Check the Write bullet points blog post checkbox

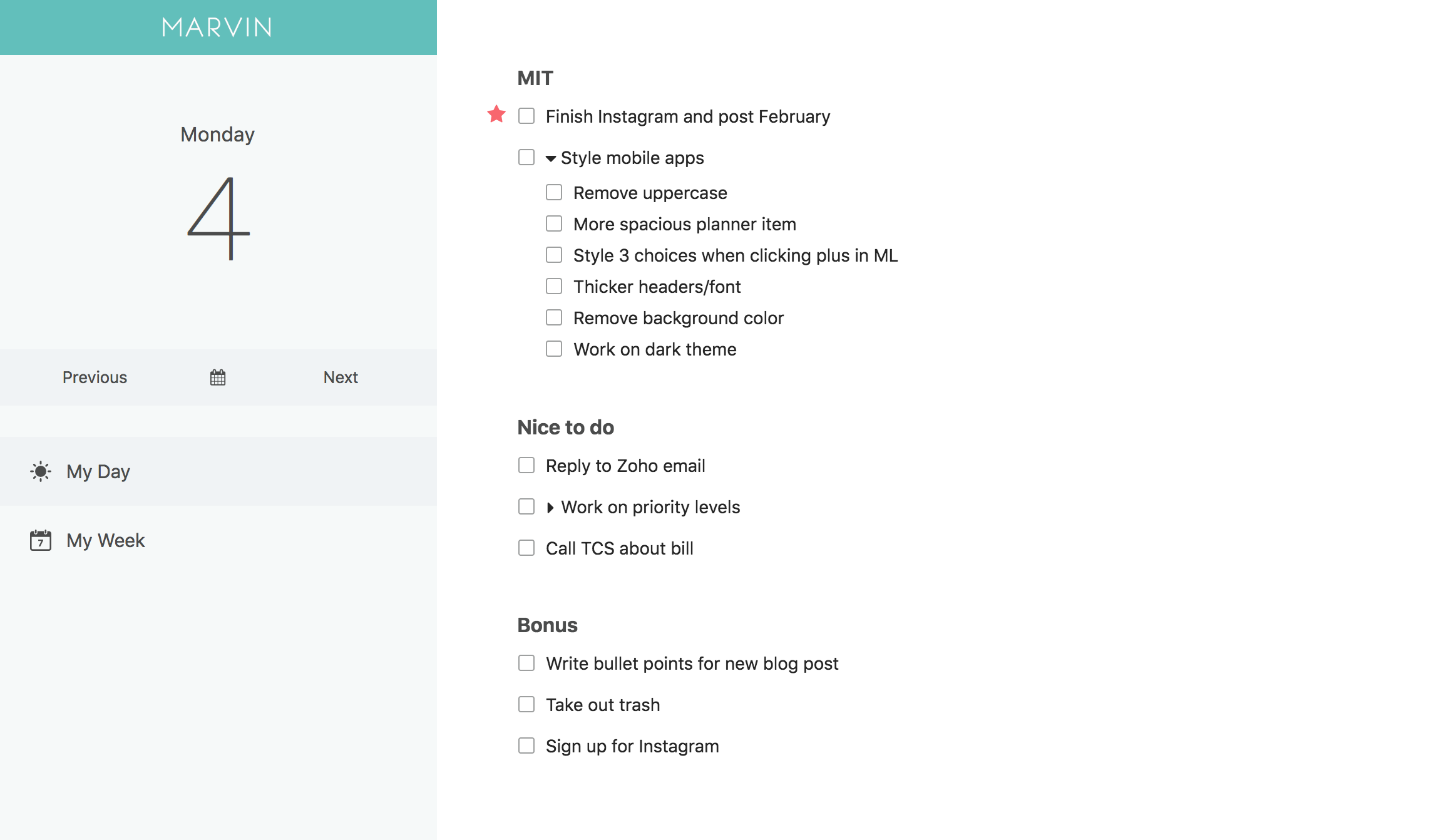(x=526, y=663)
